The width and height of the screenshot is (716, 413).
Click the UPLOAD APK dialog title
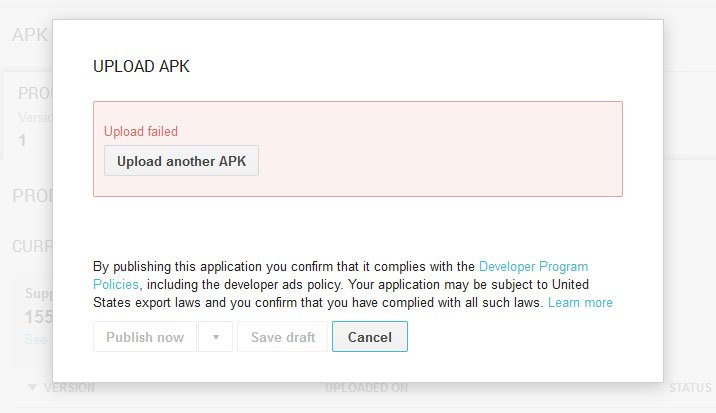click(141, 66)
